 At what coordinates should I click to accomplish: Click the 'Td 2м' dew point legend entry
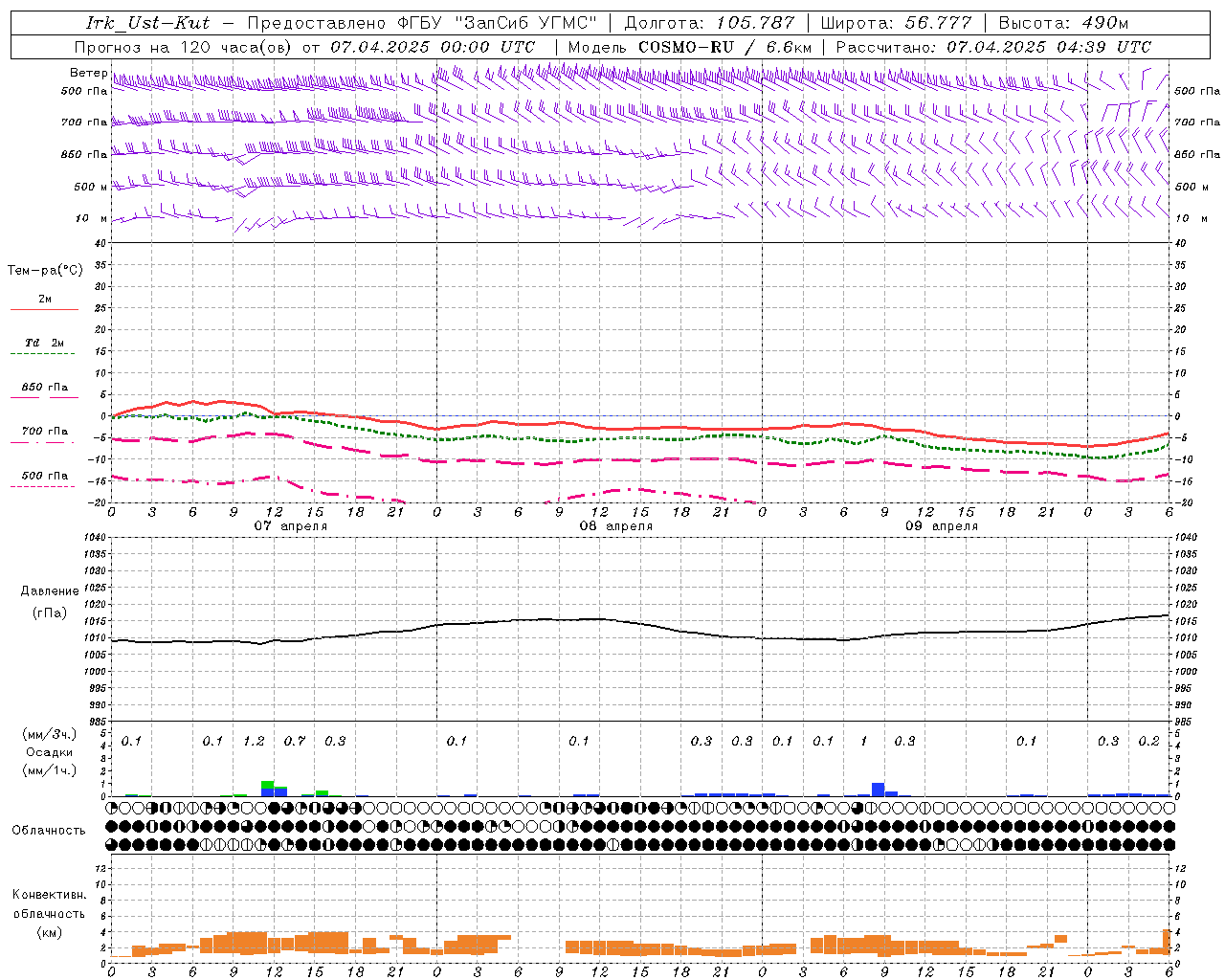click(x=45, y=343)
